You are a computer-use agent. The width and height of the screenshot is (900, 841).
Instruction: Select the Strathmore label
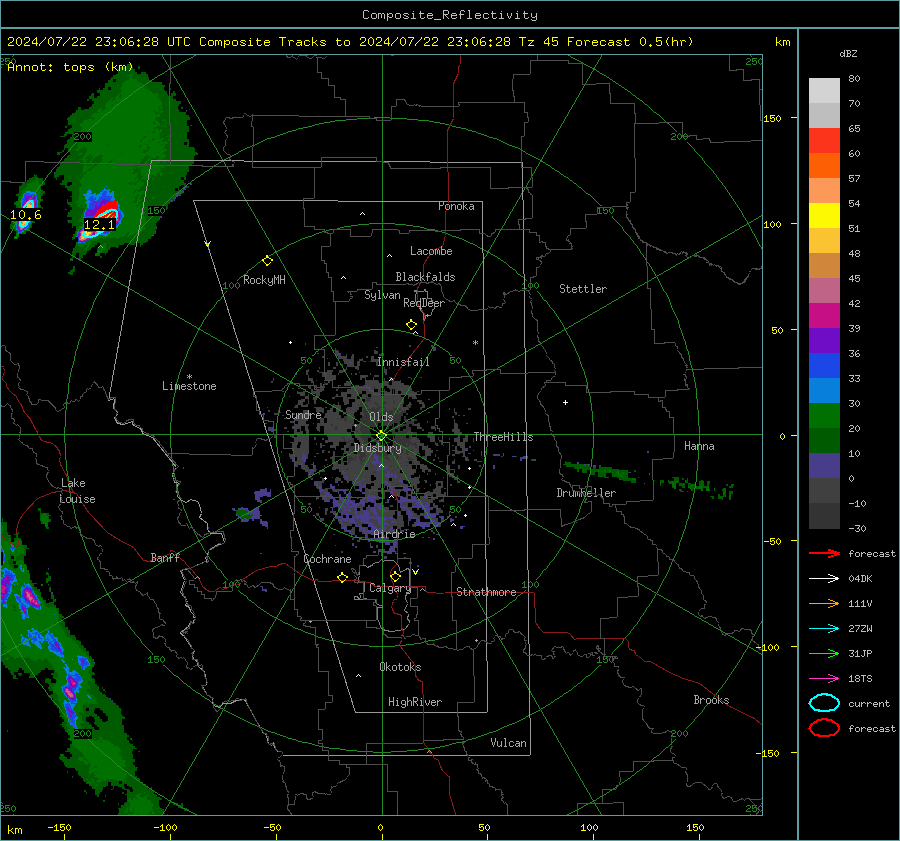pyautogui.click(x=486, y=592)
